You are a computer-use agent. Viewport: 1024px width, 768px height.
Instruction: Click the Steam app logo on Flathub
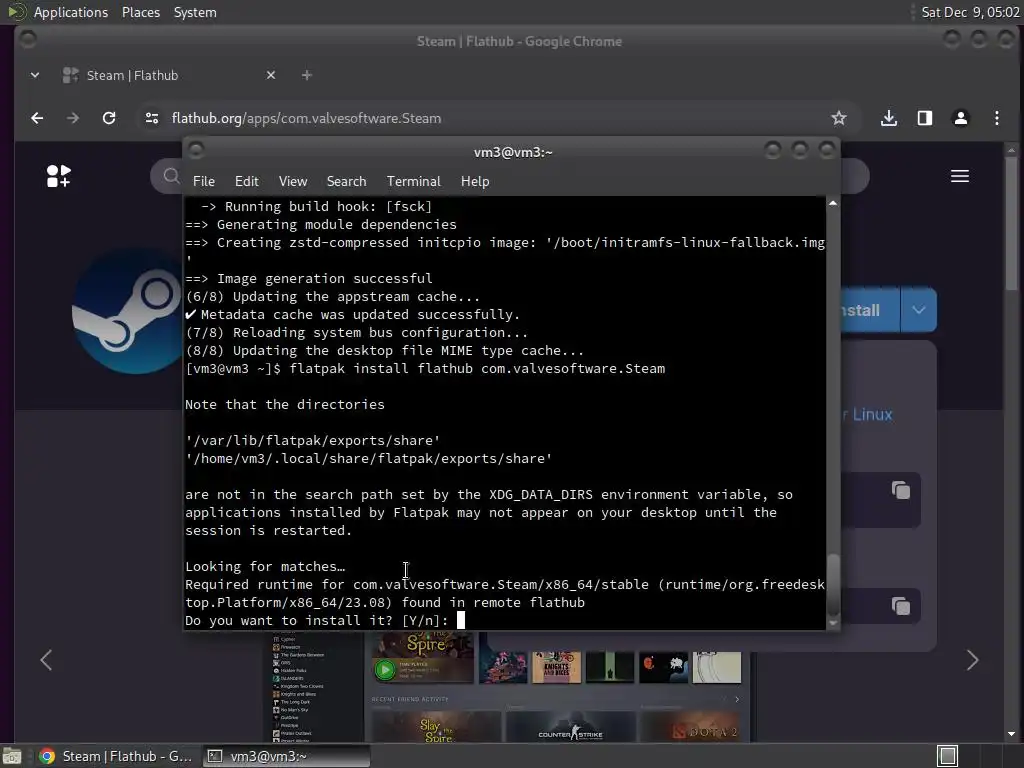tap(127, 311)
